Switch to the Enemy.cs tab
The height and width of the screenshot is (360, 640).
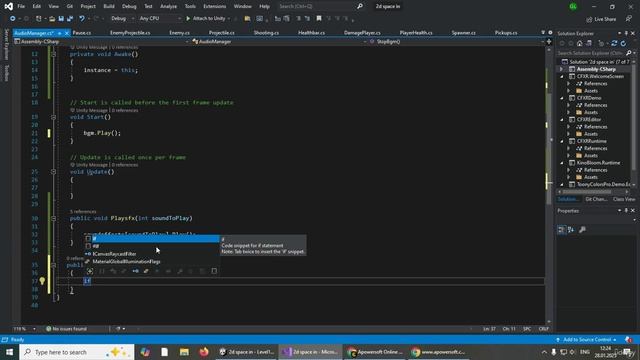(179, 33)
